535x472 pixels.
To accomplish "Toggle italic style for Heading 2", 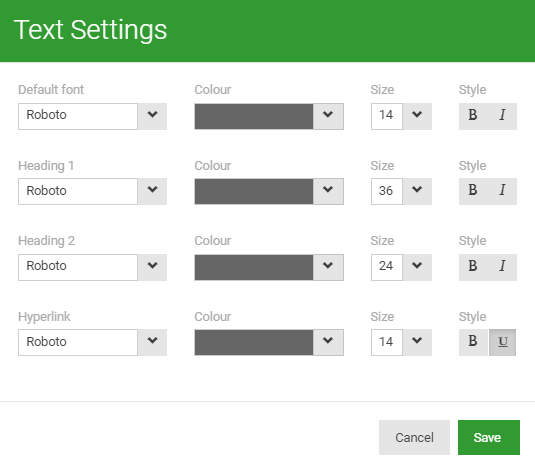I will 502,267.
